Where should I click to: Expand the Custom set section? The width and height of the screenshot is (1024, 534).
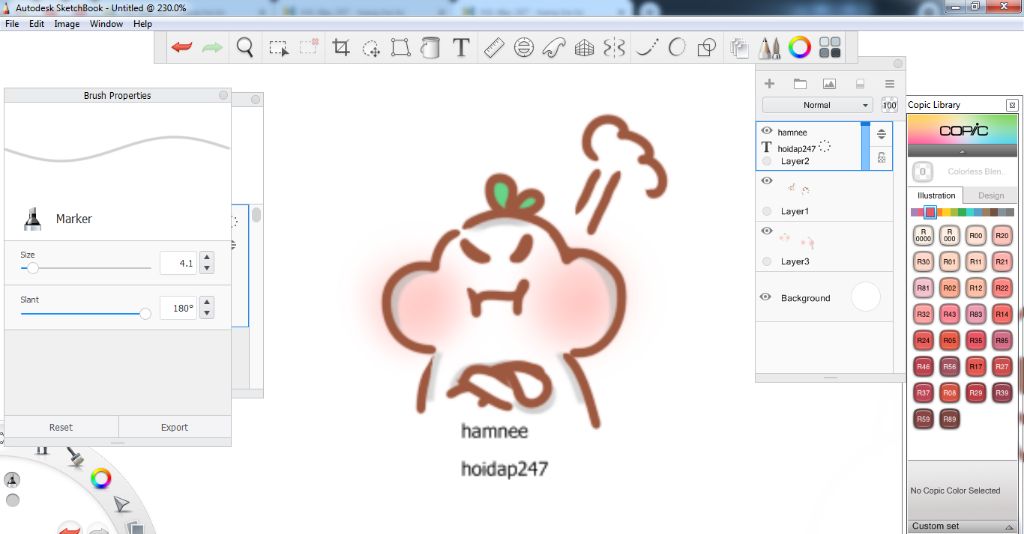coord(962,526)
